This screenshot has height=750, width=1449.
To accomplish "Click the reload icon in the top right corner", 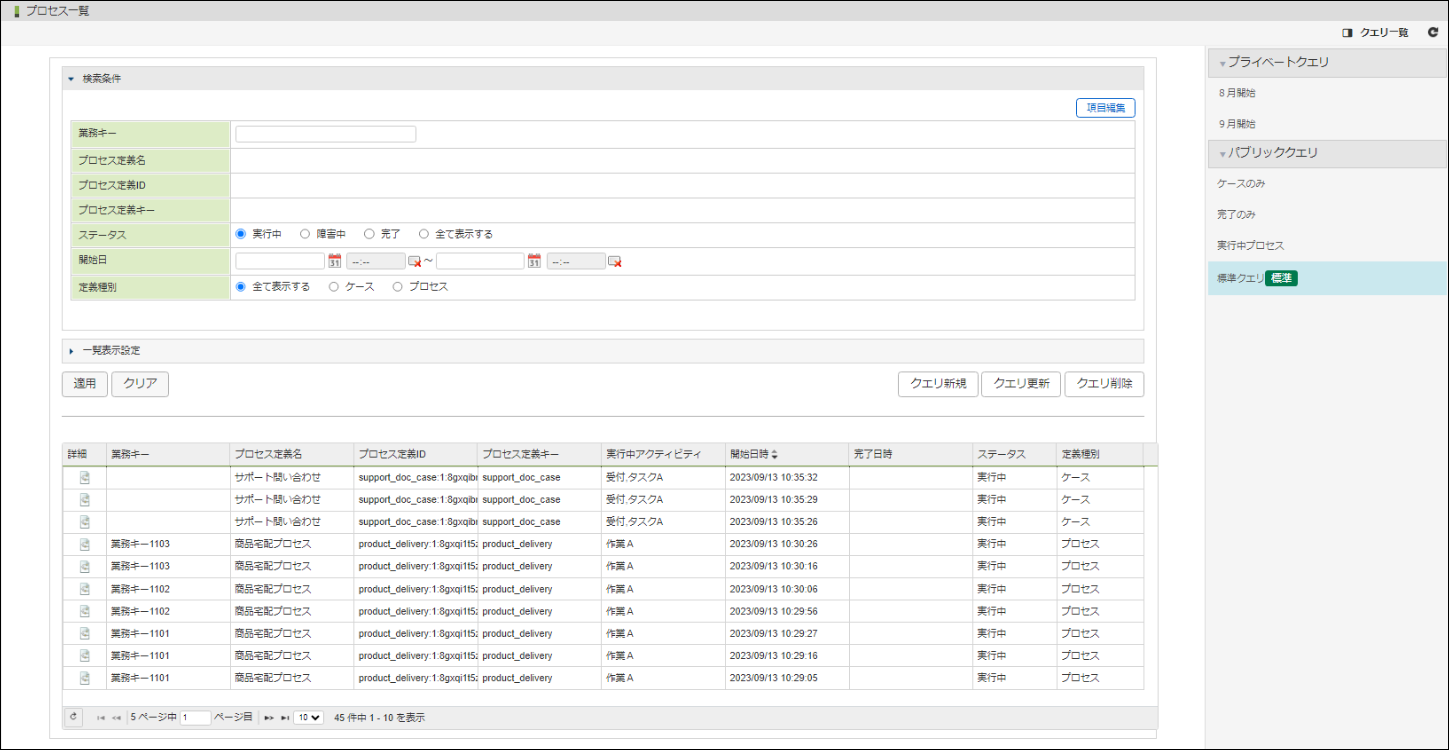I will click(x=1432, y=33).
